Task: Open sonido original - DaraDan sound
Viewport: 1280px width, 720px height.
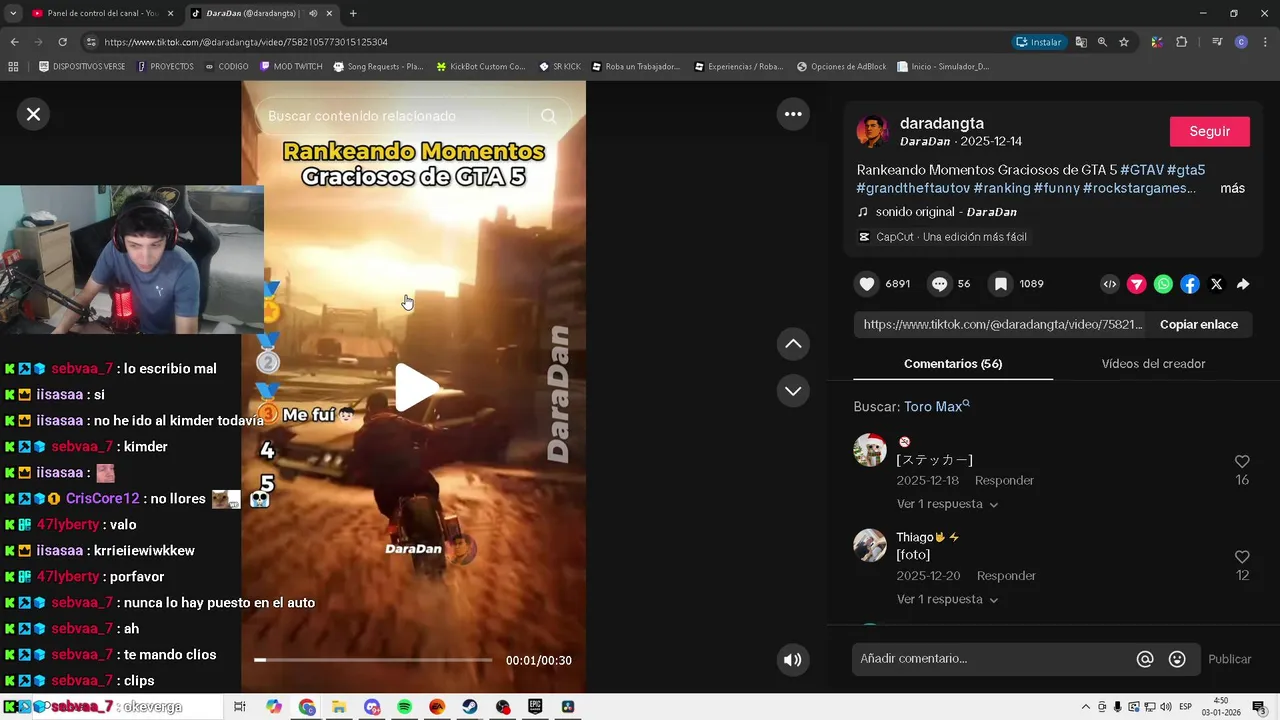Action: [x=946, y=212]
